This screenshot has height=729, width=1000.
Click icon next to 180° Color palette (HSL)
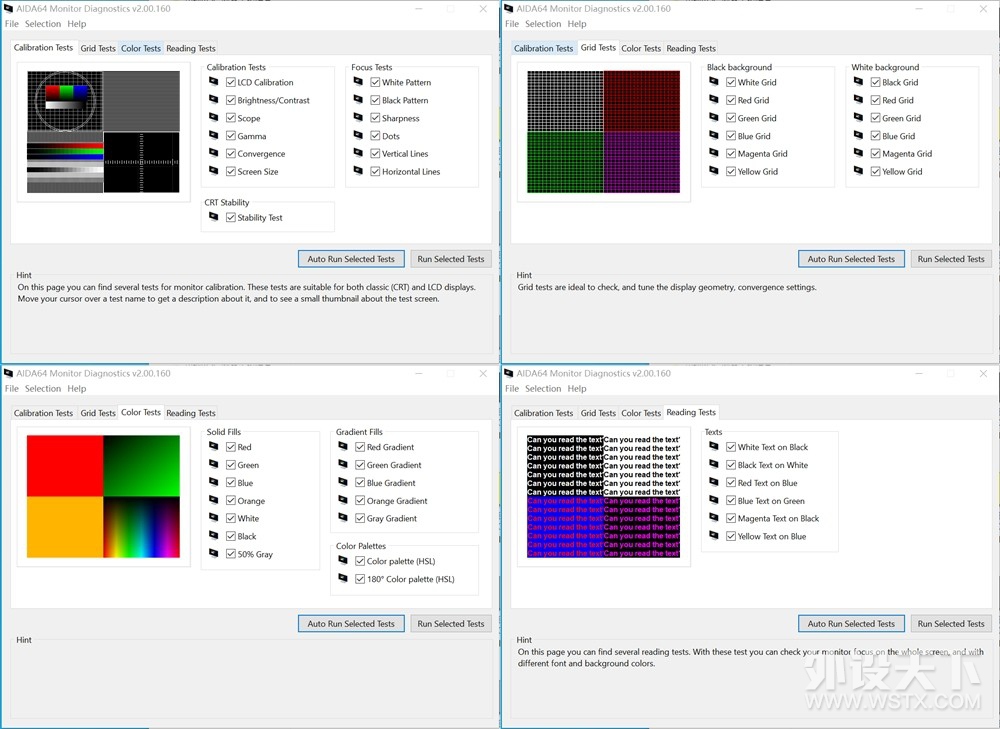pos(343,578)
